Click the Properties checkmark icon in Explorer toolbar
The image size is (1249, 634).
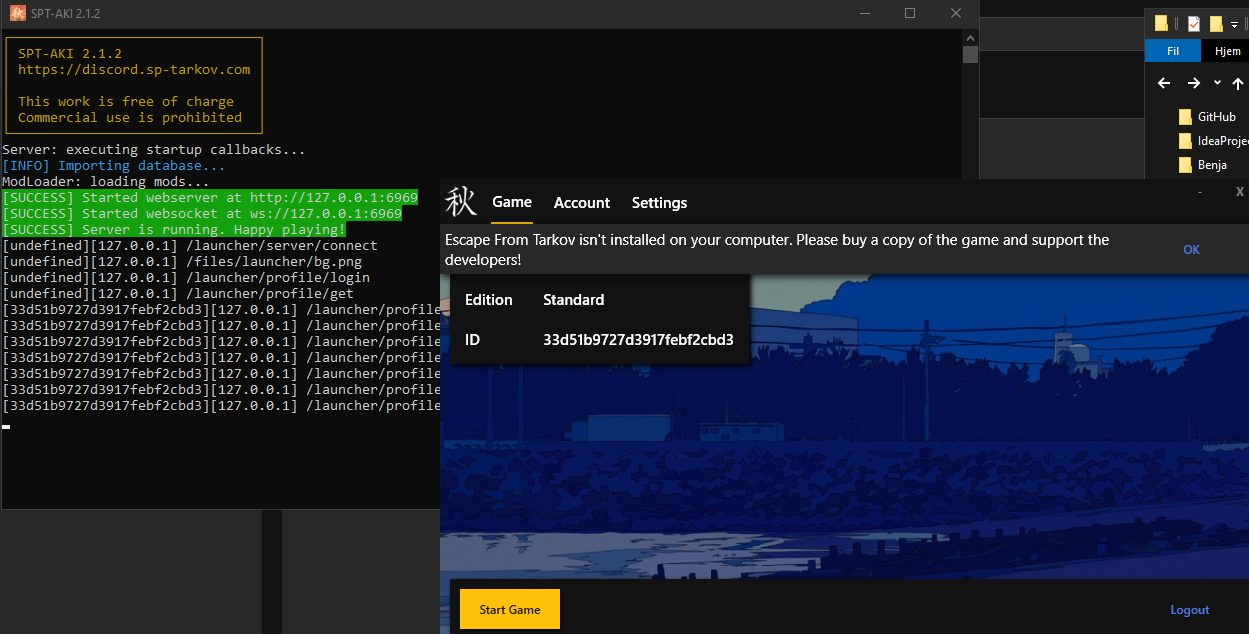(1194, 23)
